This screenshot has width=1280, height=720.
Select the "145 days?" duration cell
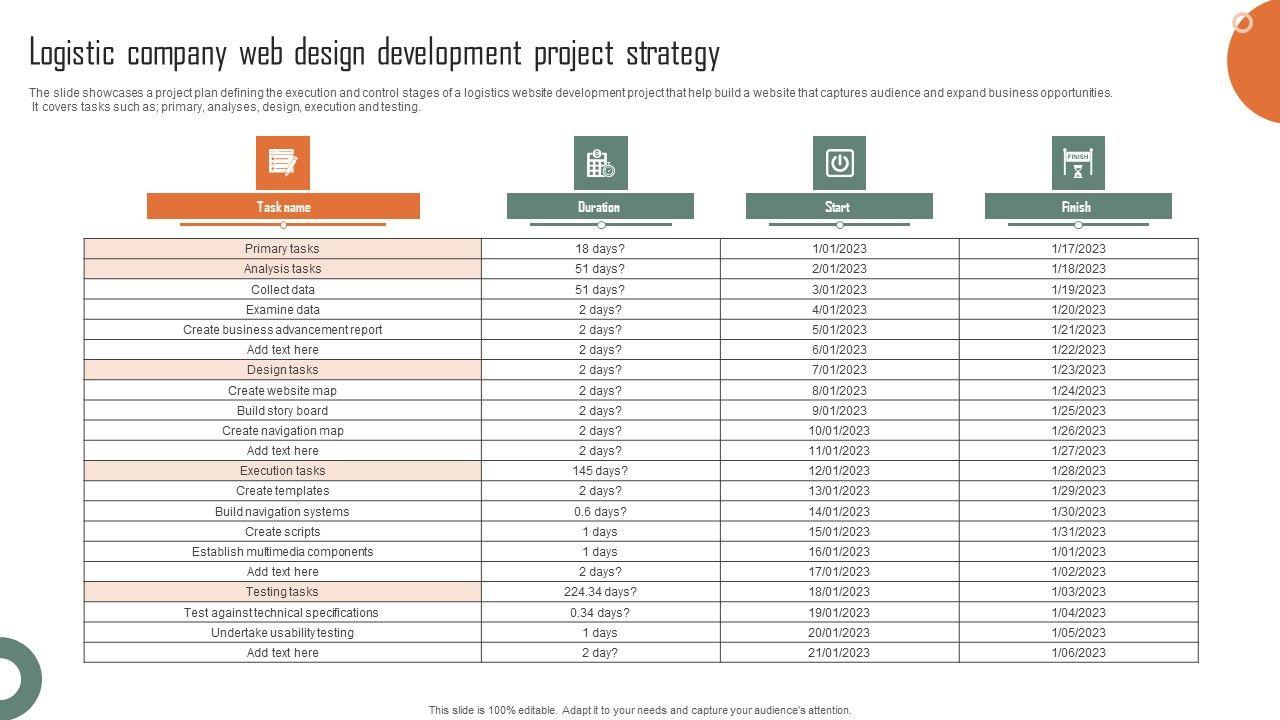point(600,471)
